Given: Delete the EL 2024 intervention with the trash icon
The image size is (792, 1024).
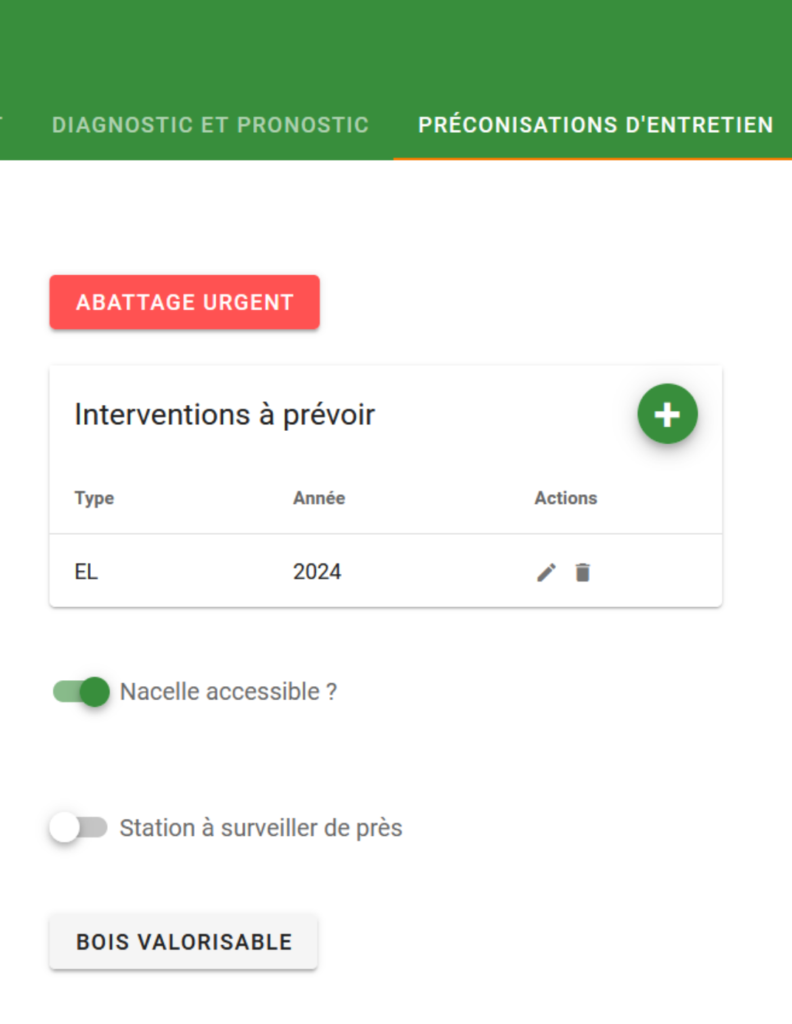Looking at the screenshot, I should coord(582,573).
